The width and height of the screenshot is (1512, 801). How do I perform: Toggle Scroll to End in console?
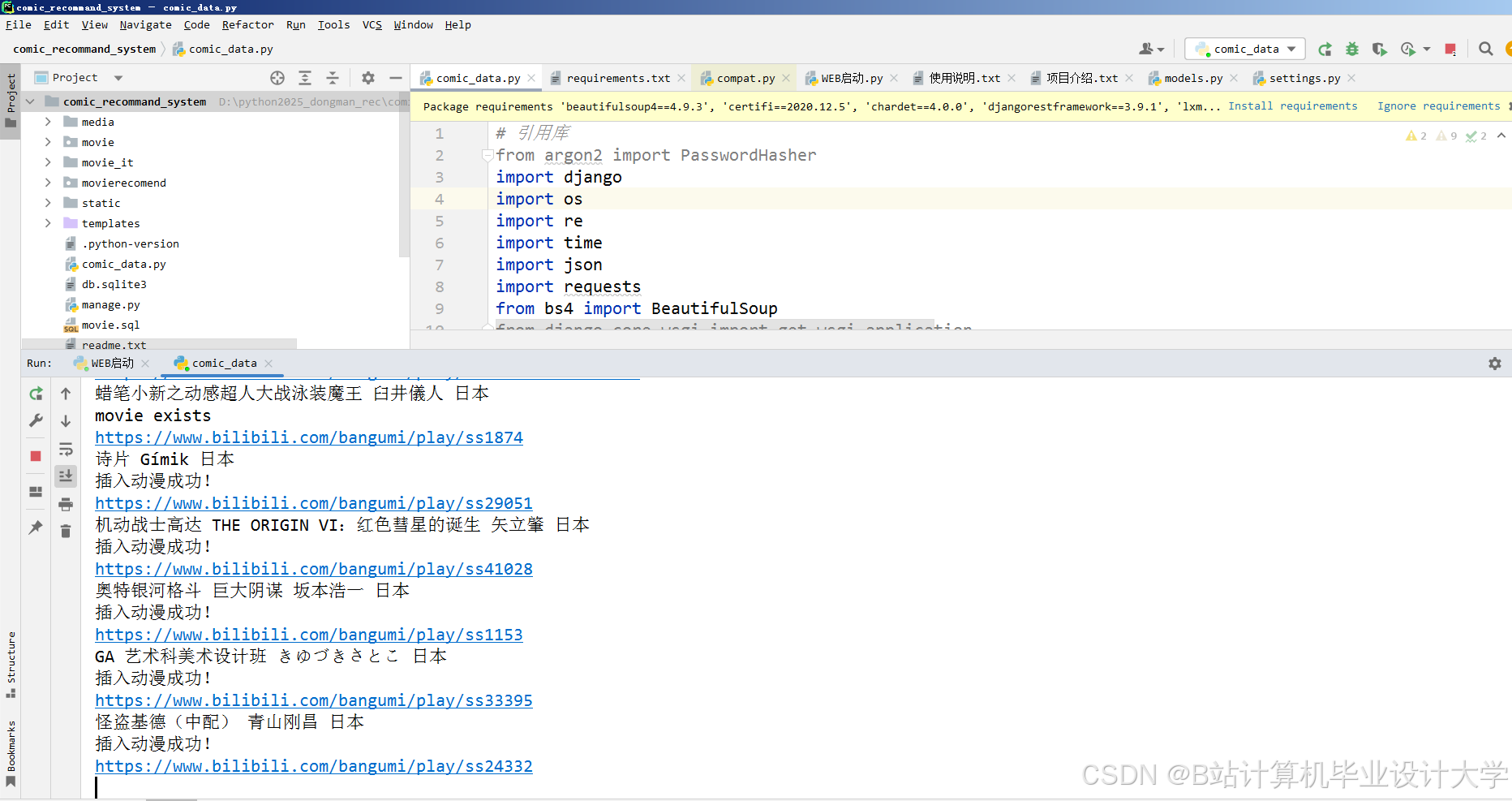tap(66, 476)
